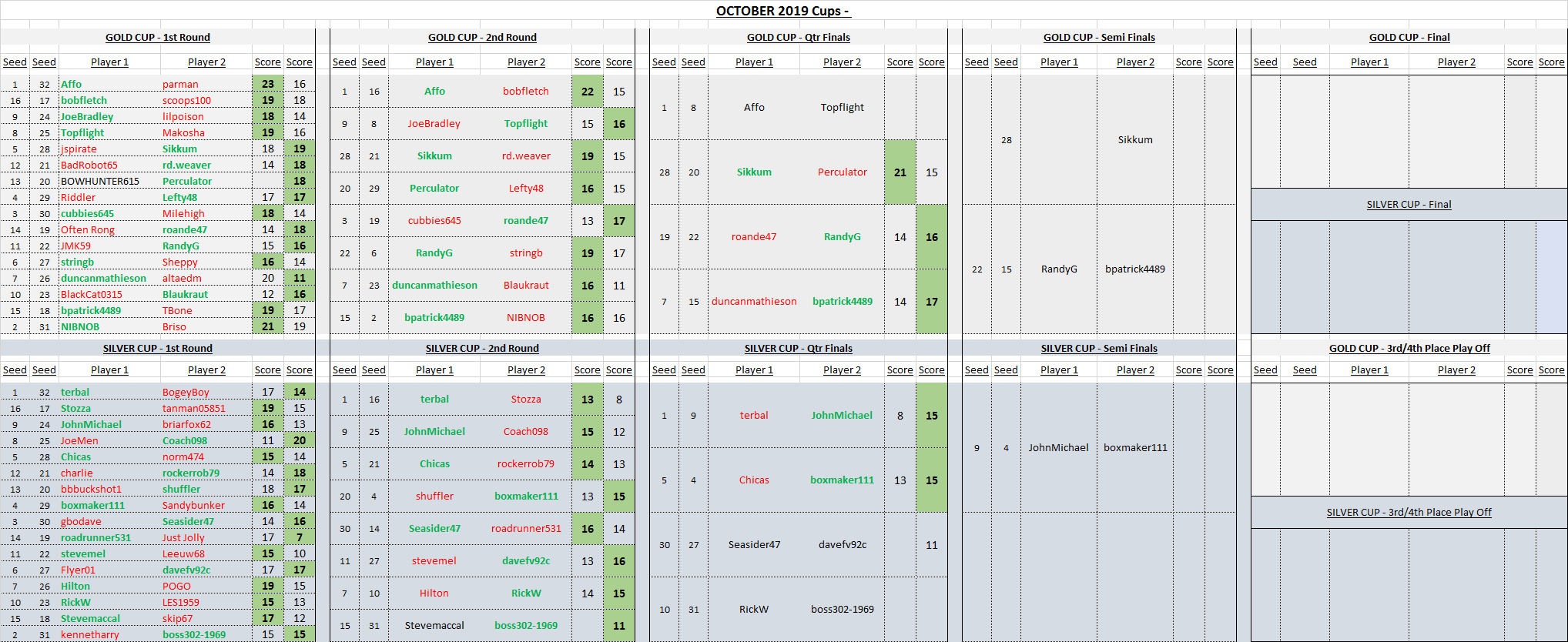Click SILVER CUP - 3rd/4th Place Play Off heading
The image size is (1568, 642).
click(1409, 512)
